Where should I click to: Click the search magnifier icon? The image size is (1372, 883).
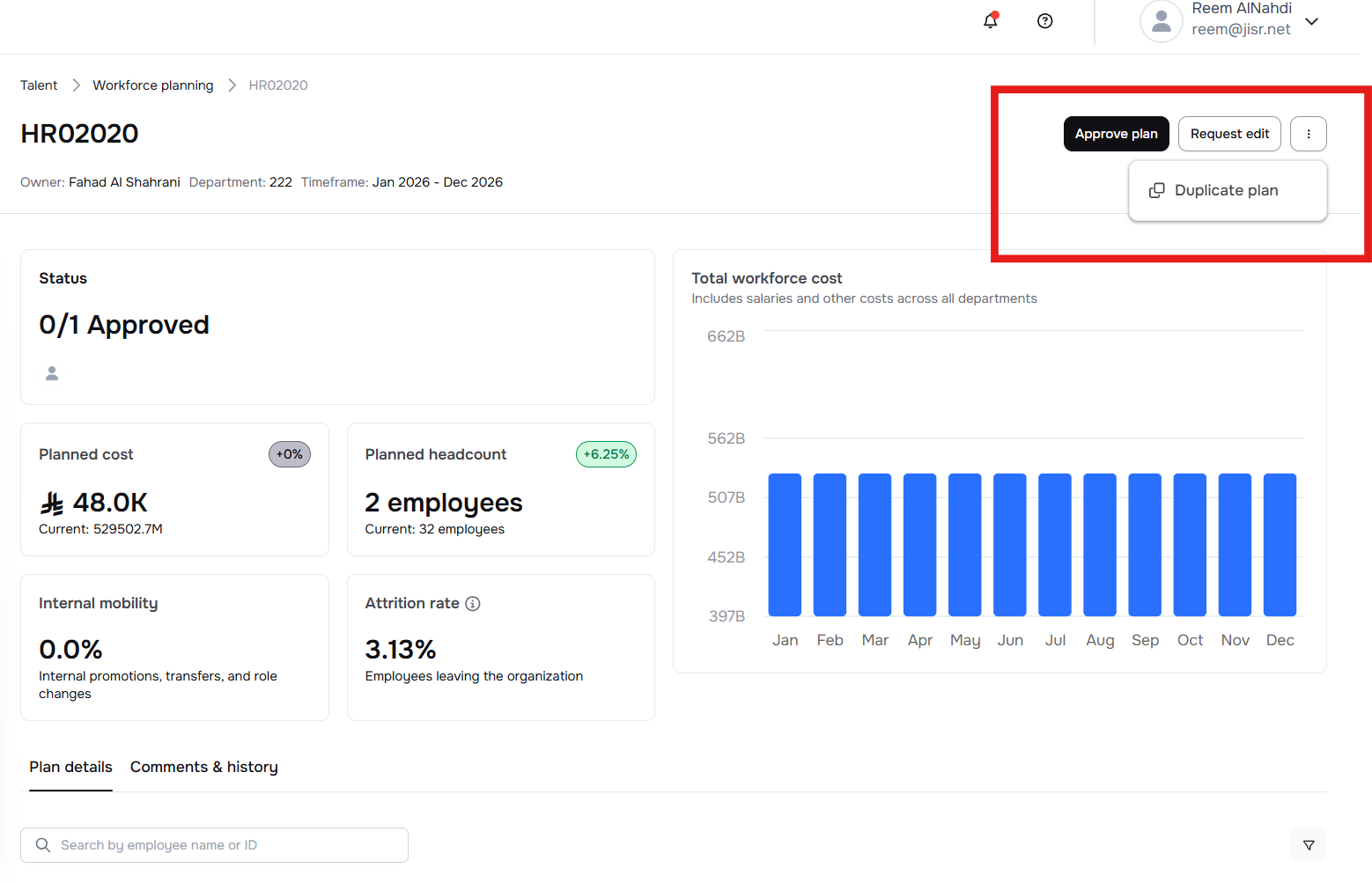[43, 845]
